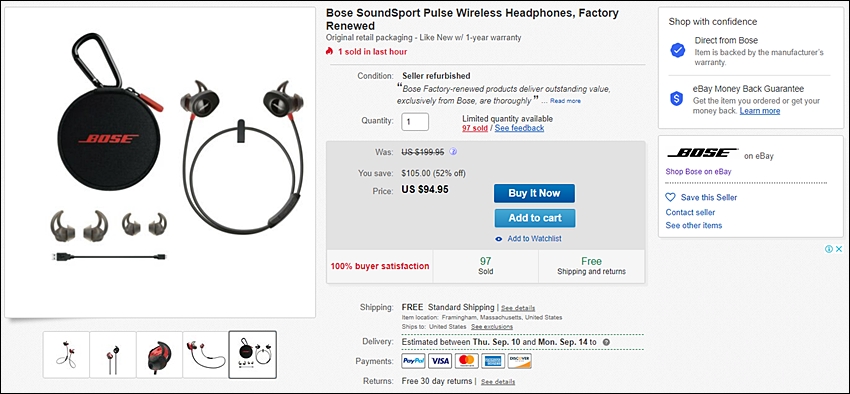Select the red earbud close-up thumbnail
Image resolution: width=850 pixels, height=394 pixels.
coord(159,355)
